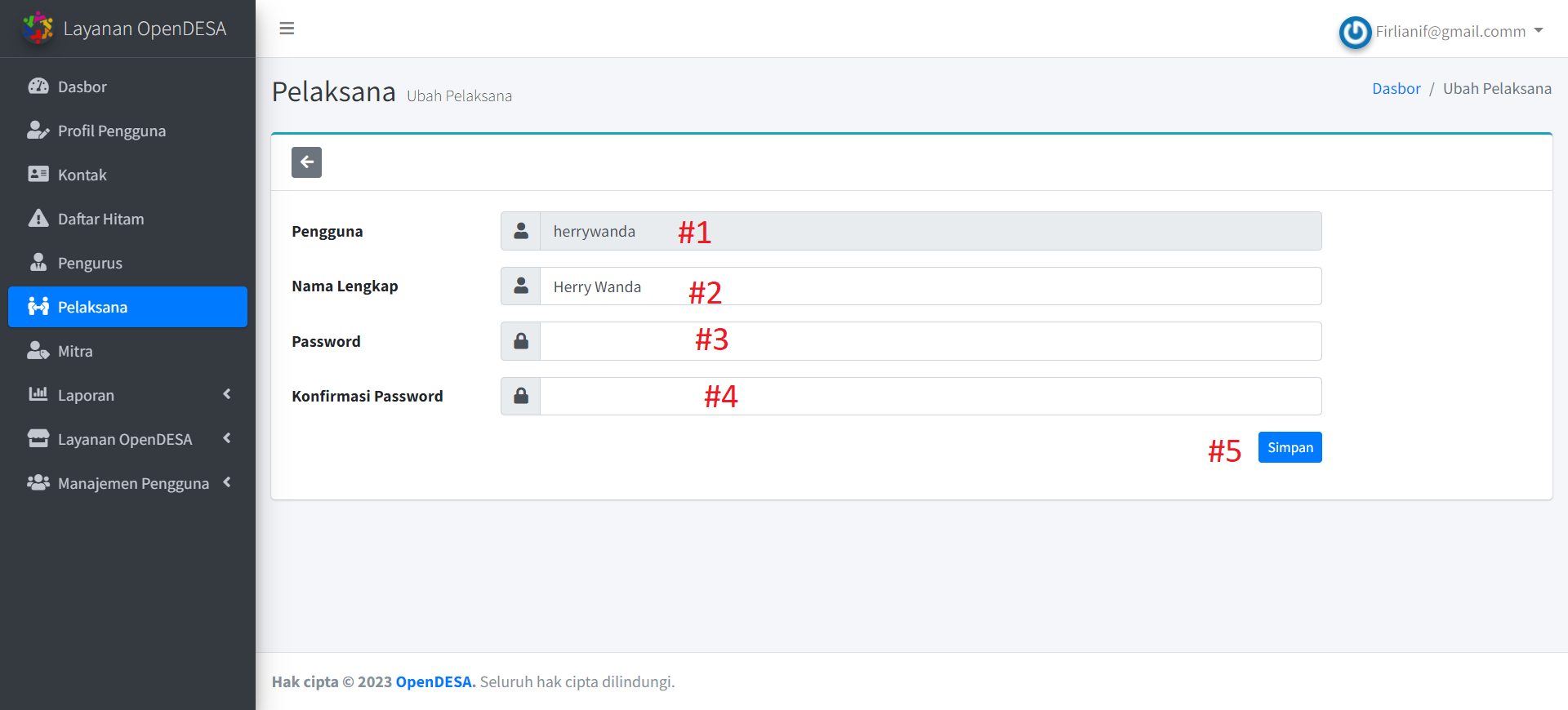Expand the Manajemen Pengguna submenu chevron
The height and width of the screenshot is (710, 1568).
click(x=227, y=482)
